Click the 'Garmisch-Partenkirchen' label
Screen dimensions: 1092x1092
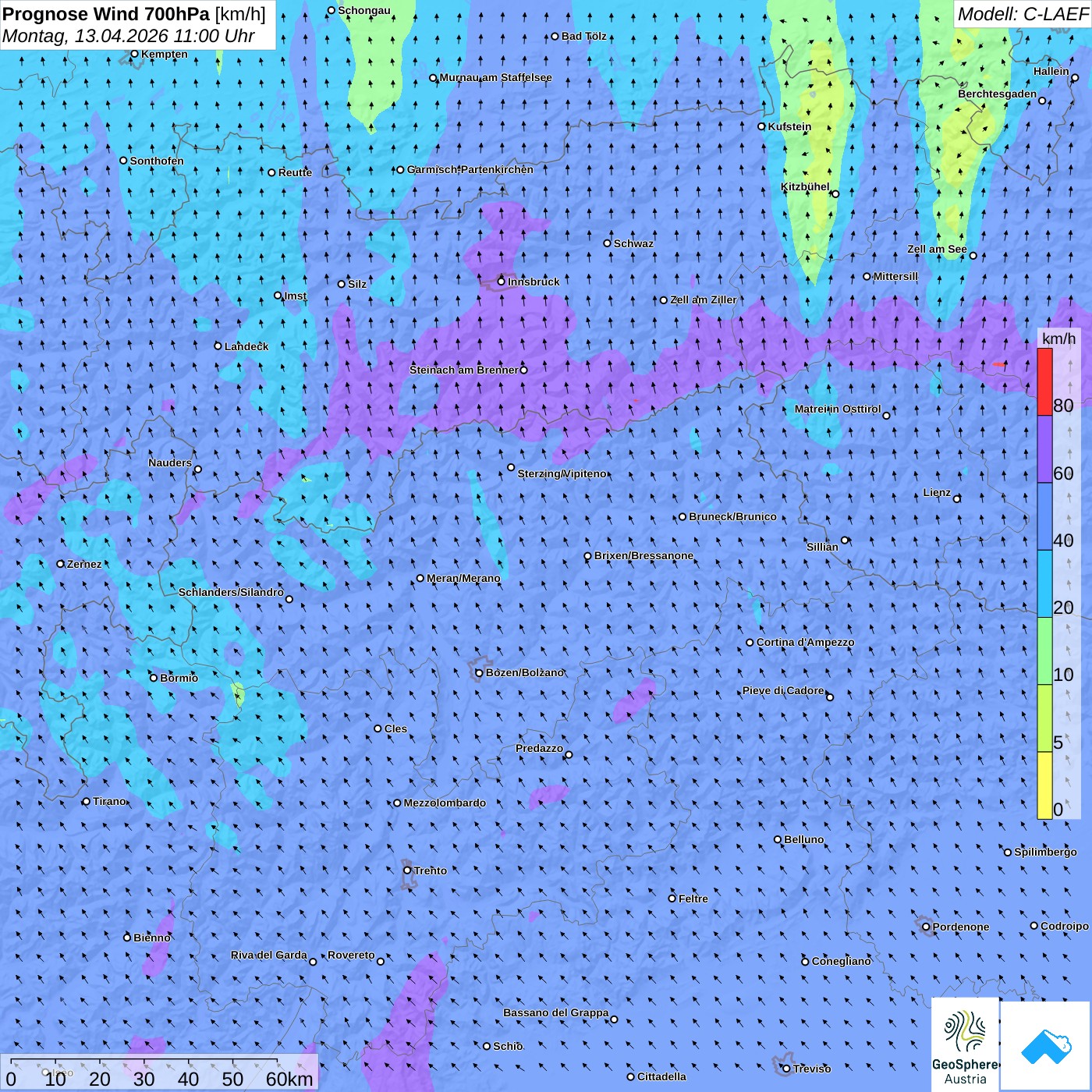[470, 169]
